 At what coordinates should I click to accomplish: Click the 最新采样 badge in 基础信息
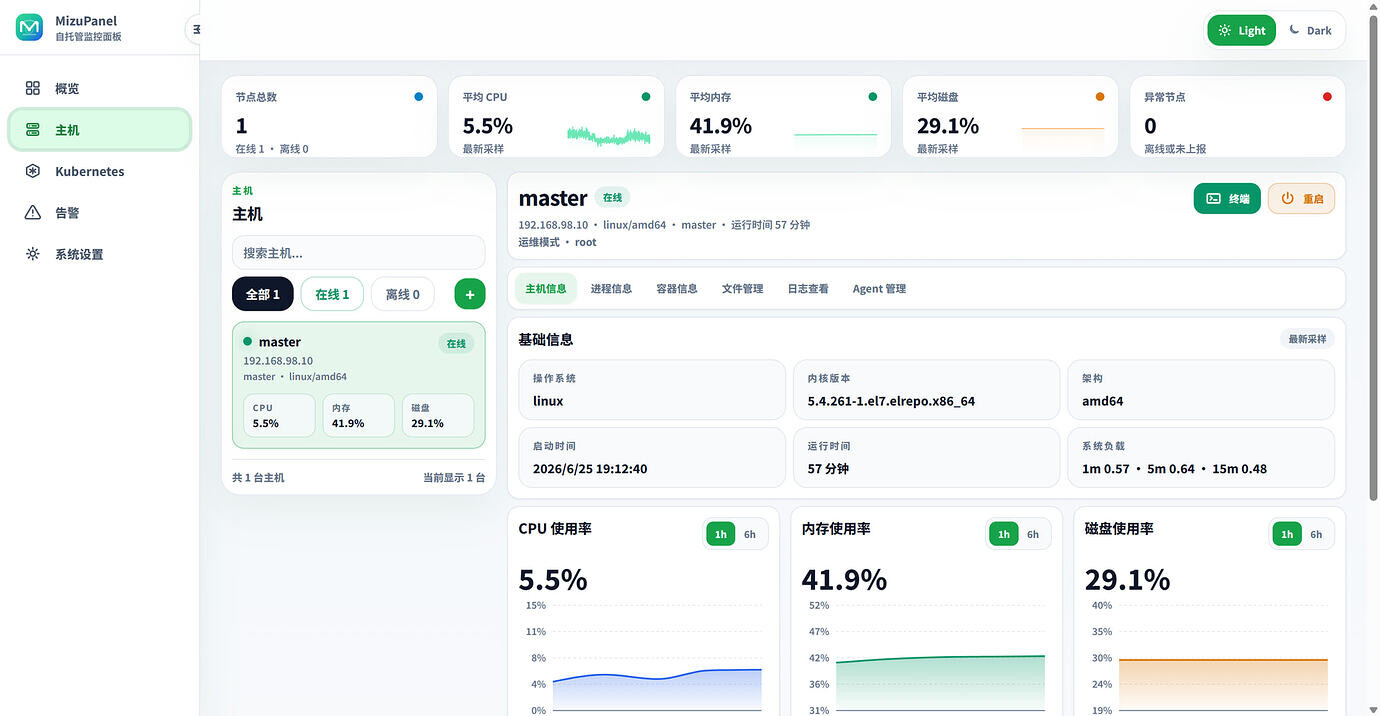[x=1307, y=339]
